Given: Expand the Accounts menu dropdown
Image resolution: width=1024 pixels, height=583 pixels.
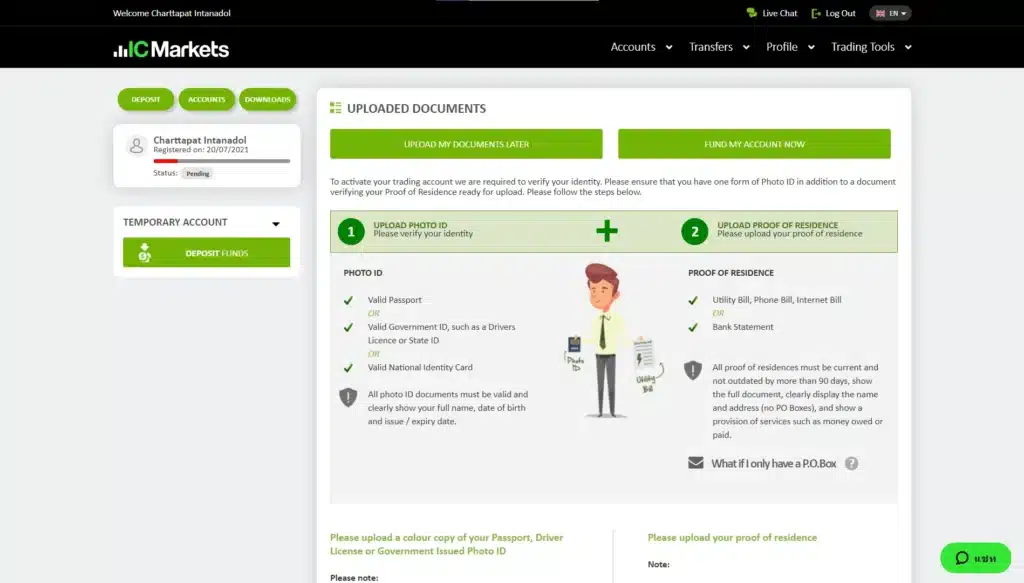Looking at the screenshot, I should pos(640,47).
